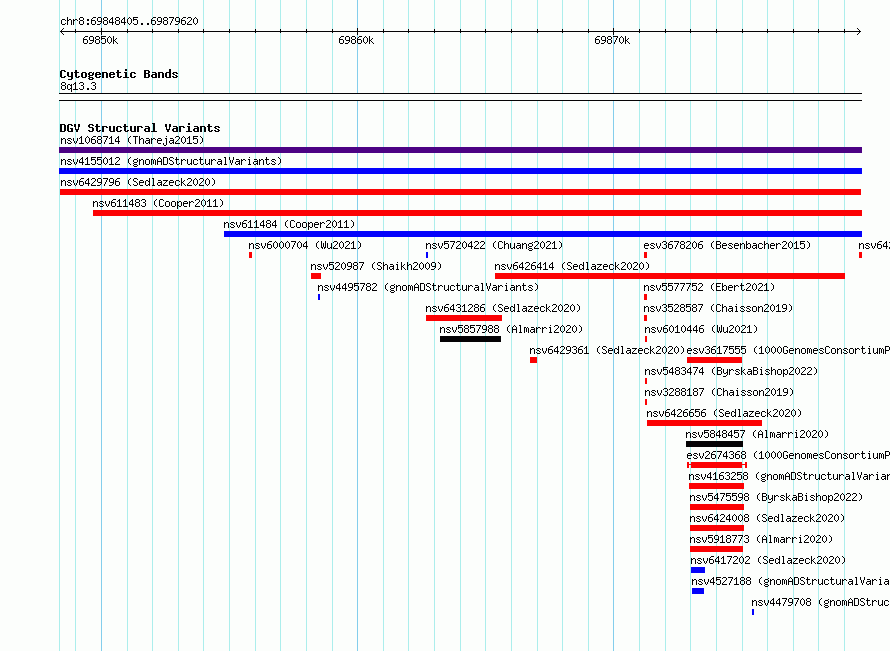Select the blue nsv611484 variant bar

(x=543, y=234)
